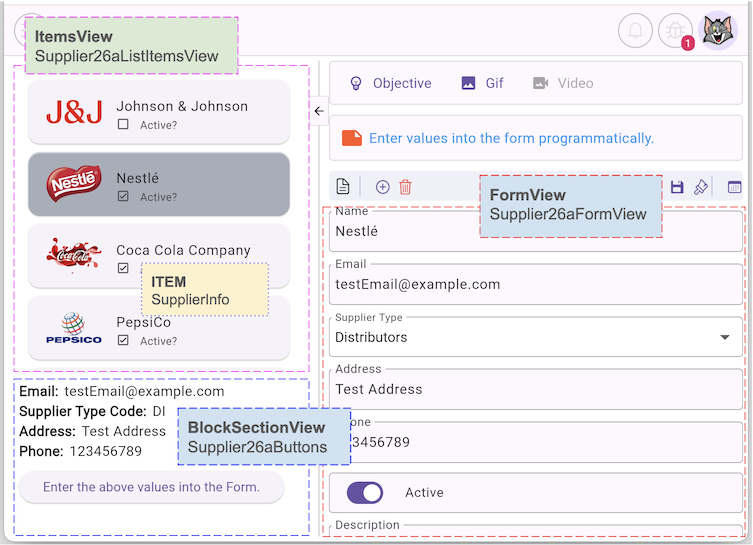The width and height of the screenshot is (753, 545).
Task: Collapse the list panel with left arrow
Action: (319, 111)
